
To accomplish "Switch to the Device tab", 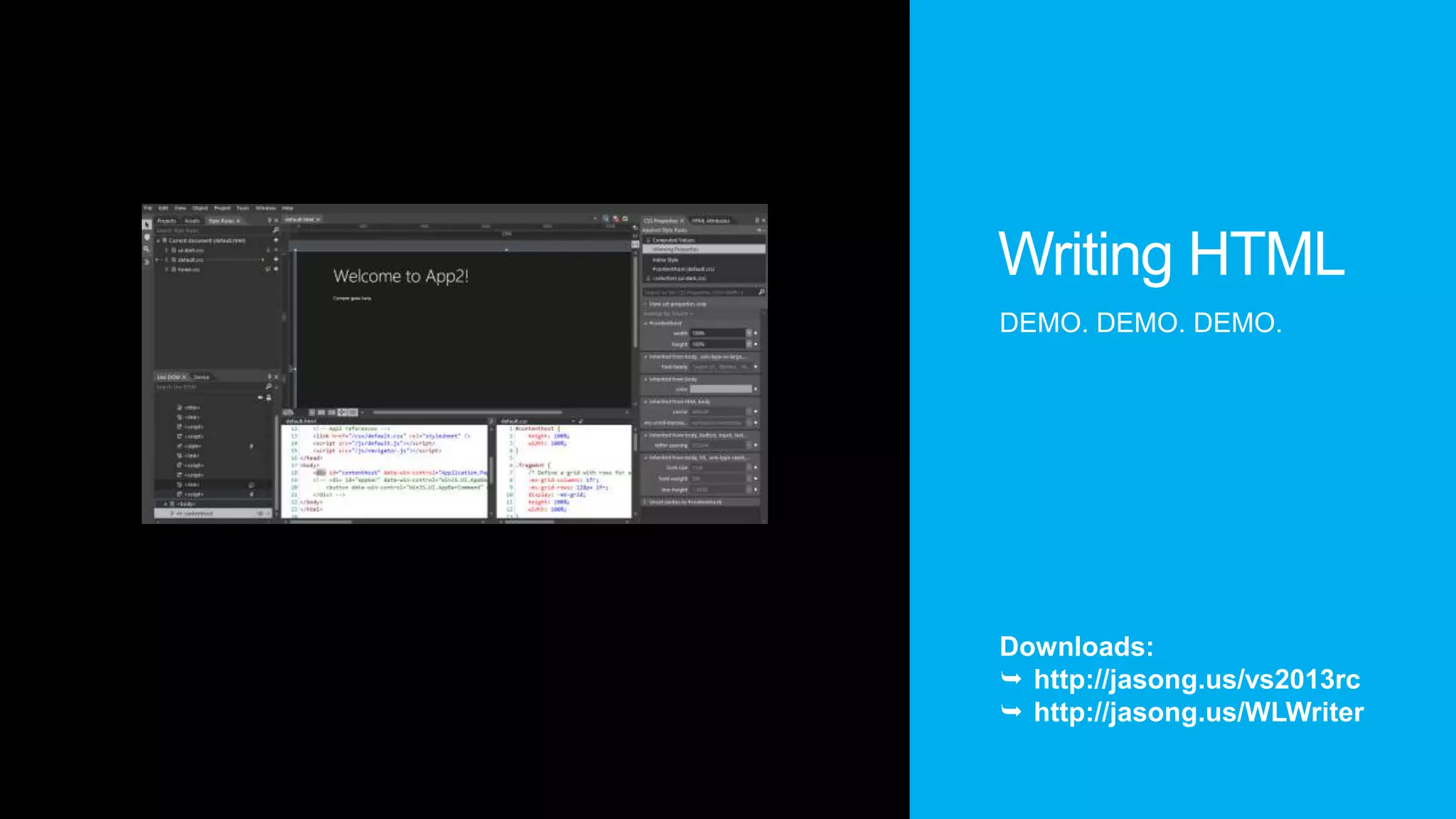I will (x=201, y=378).
